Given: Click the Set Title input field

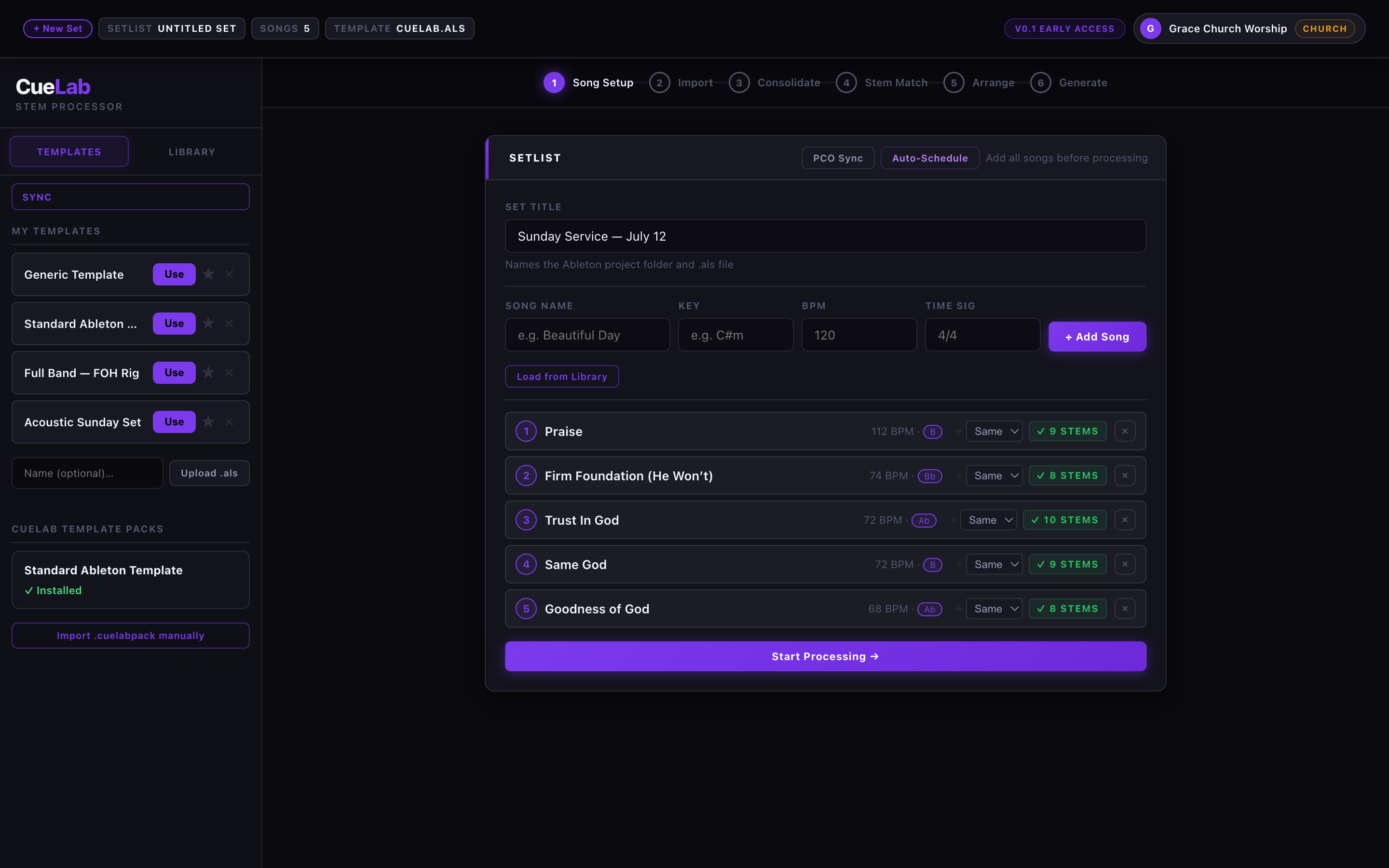Looking at the screenshot, I should 825,236.
